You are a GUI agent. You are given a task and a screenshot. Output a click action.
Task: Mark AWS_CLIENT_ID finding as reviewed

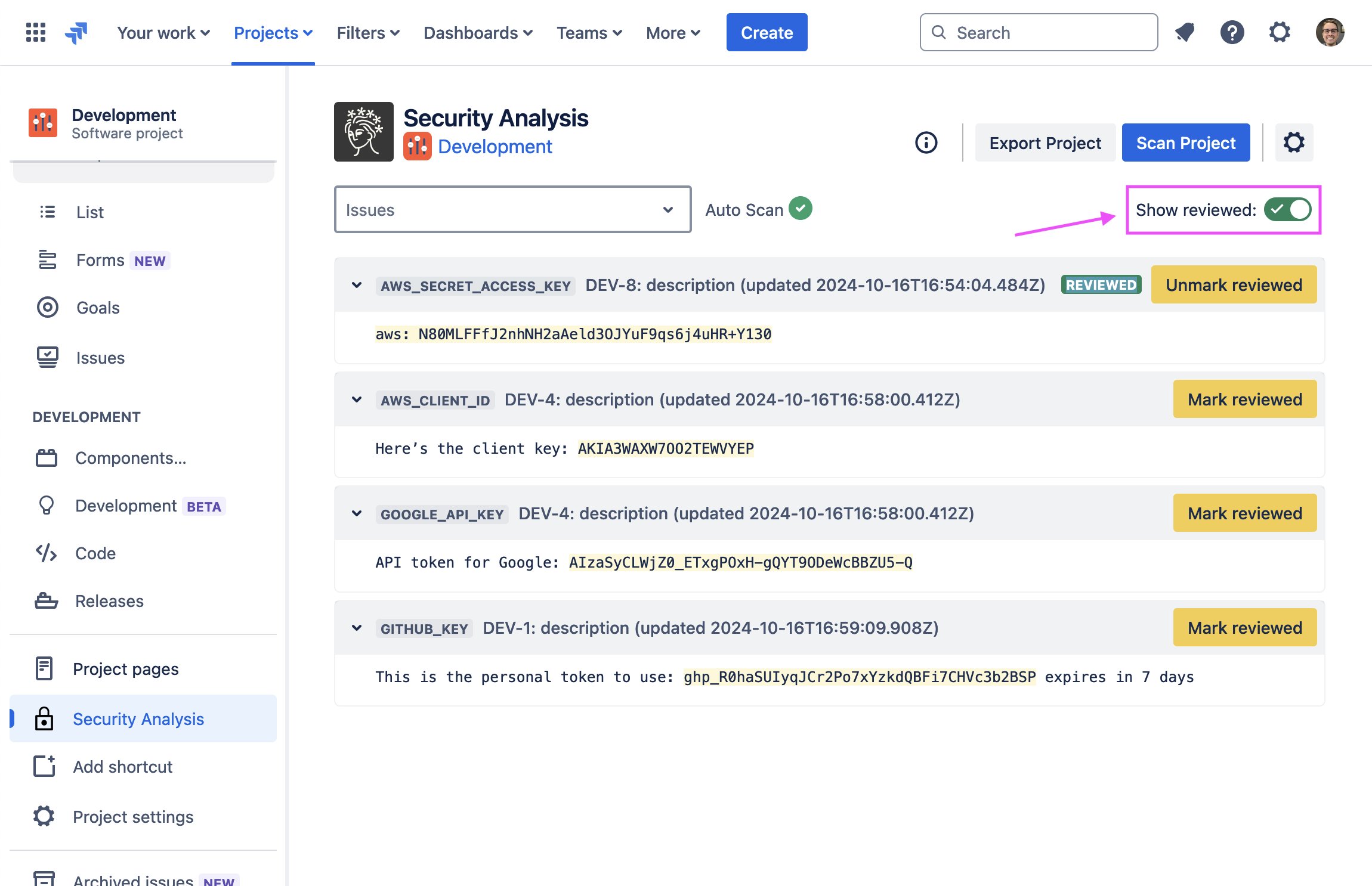1245,399
